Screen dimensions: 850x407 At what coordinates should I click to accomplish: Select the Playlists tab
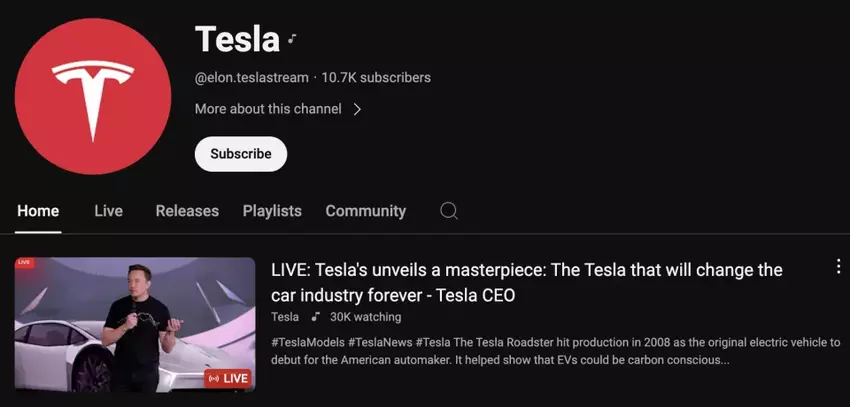[272, 211]
